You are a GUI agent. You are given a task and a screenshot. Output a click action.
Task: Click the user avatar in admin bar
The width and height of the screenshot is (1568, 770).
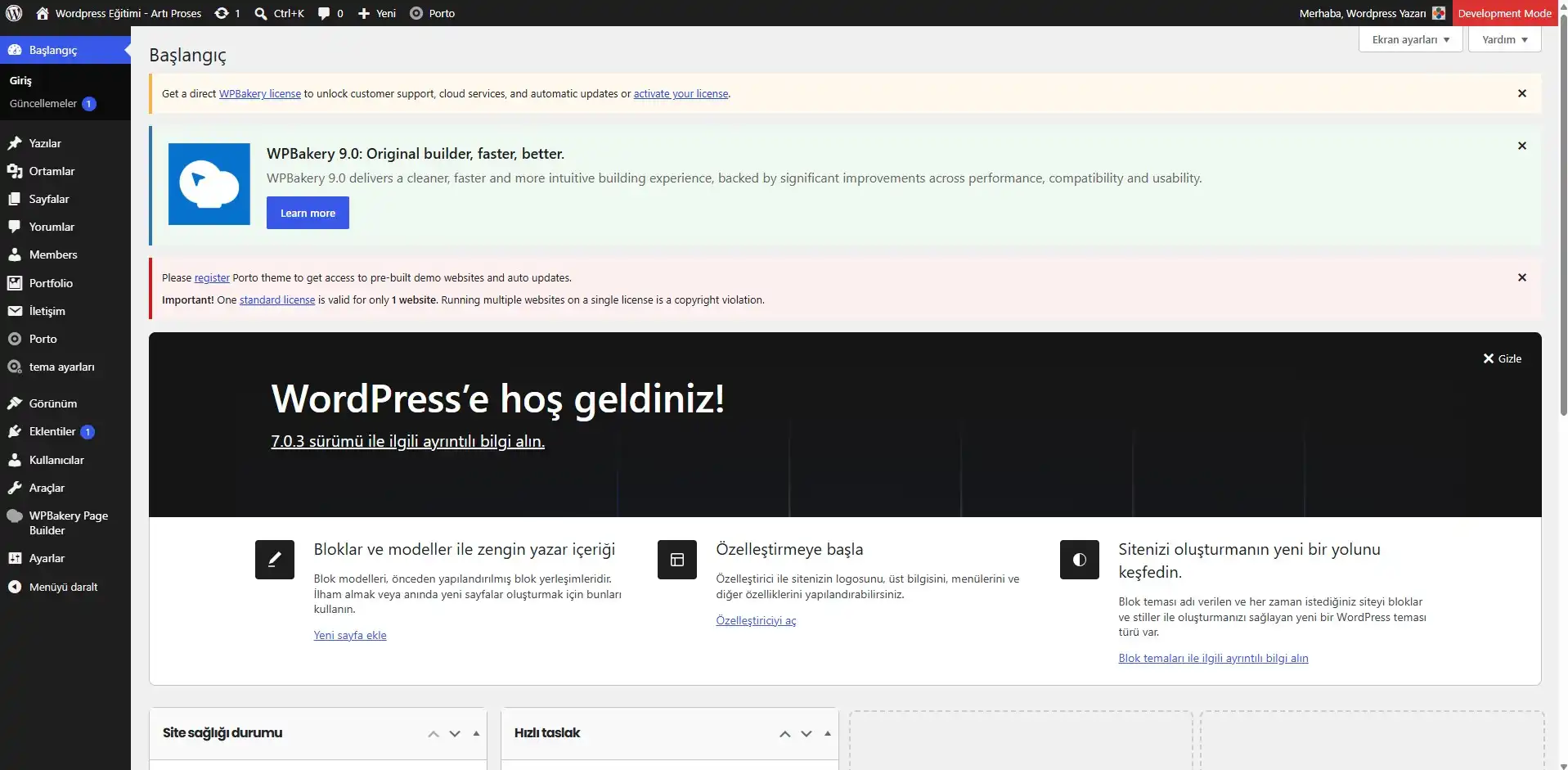pos(1439,13)
